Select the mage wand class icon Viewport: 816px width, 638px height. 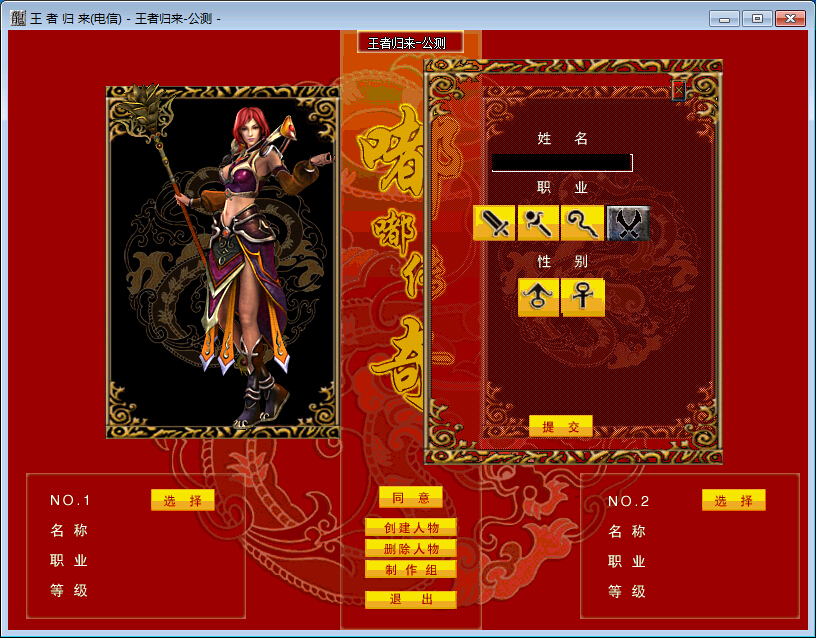(538, 223)
